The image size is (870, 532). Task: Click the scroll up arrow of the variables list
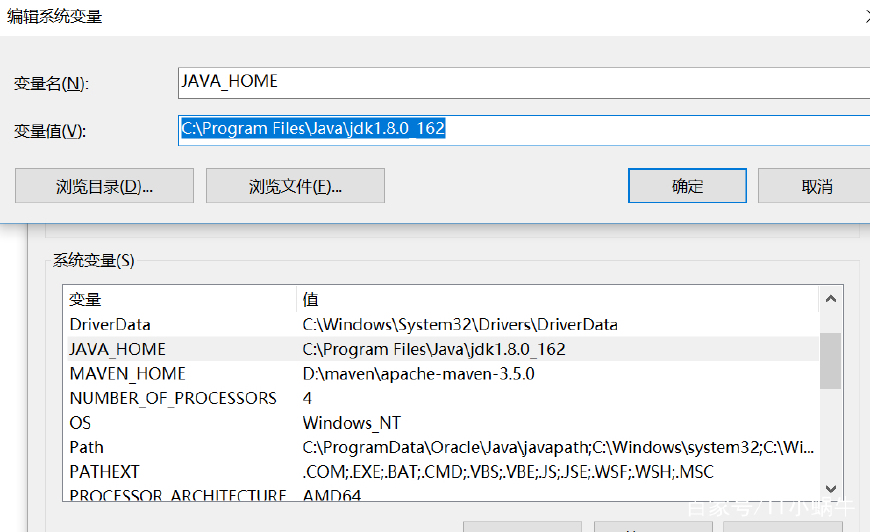pos(831,299)
